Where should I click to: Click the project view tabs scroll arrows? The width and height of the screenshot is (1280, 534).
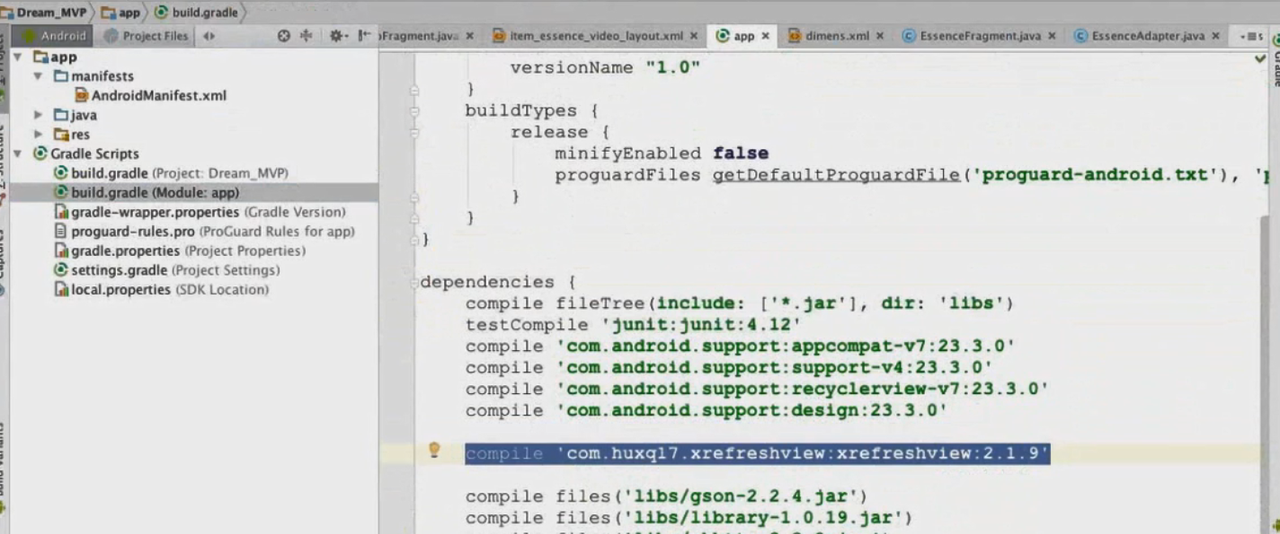[x=208, y=36]
